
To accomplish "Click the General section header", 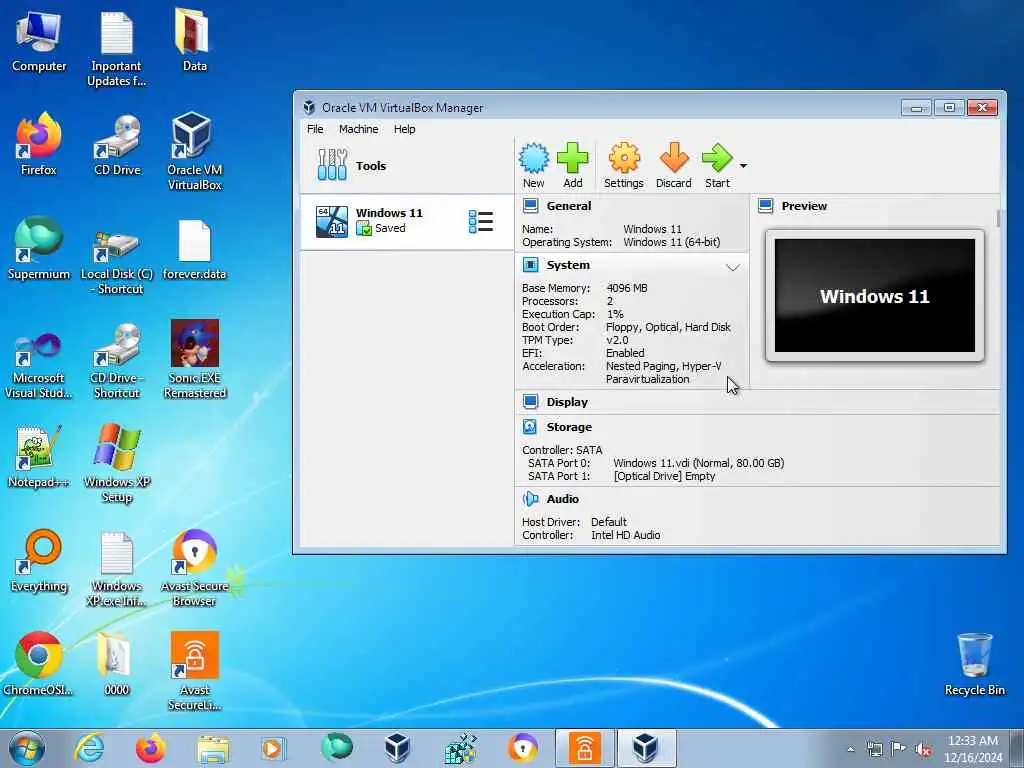I will pyautogui.click(x=568, y=206).
